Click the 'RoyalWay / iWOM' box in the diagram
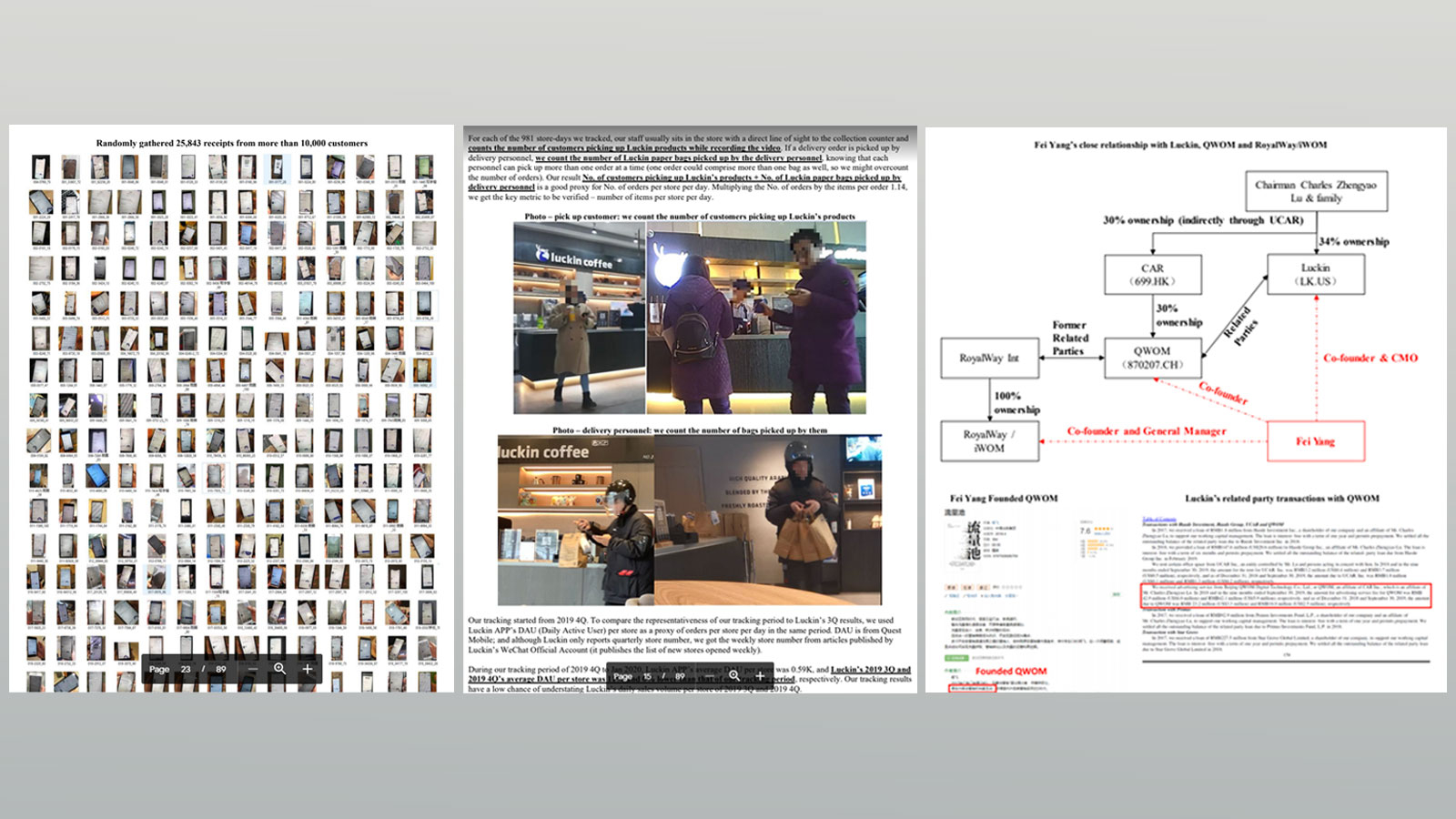This screenshot has width=1456, height=819. 989,441
